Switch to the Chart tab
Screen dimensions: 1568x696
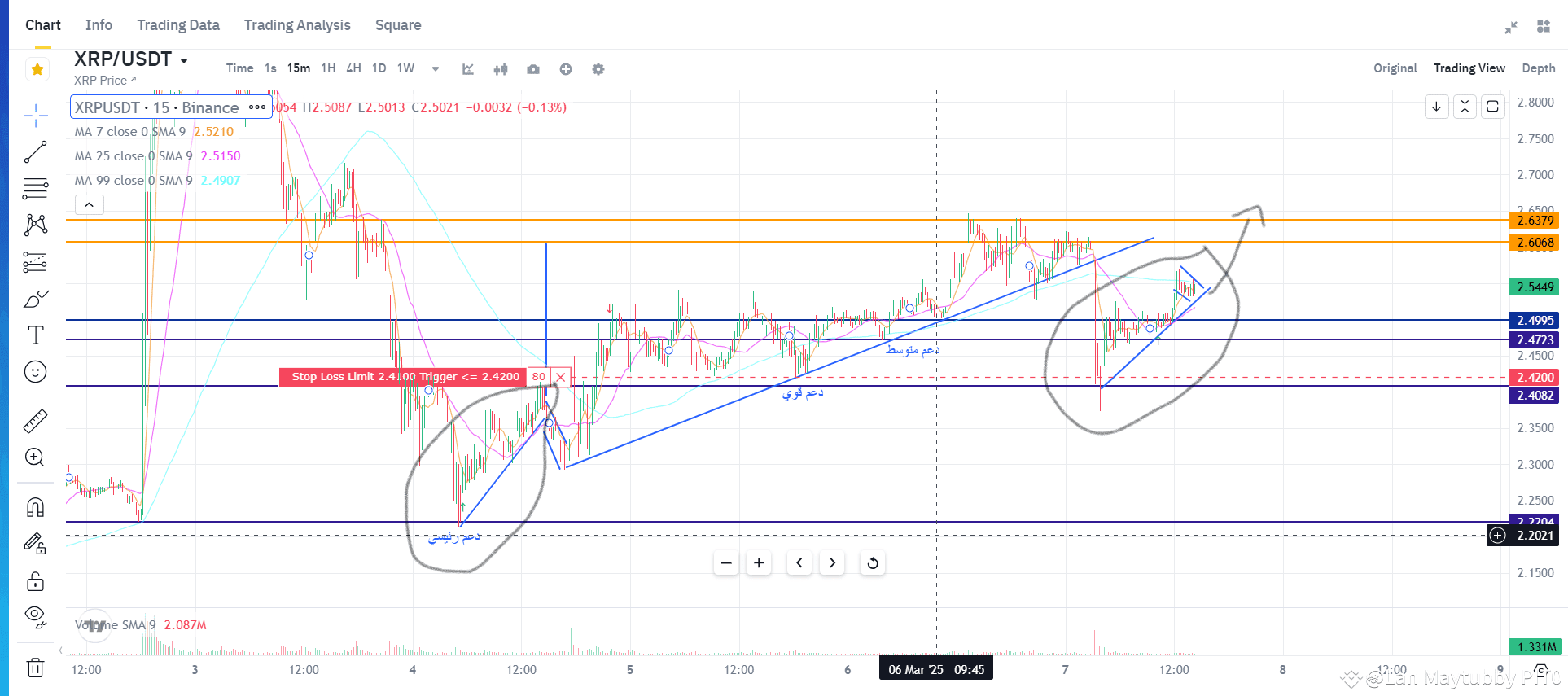click(43, 25)
